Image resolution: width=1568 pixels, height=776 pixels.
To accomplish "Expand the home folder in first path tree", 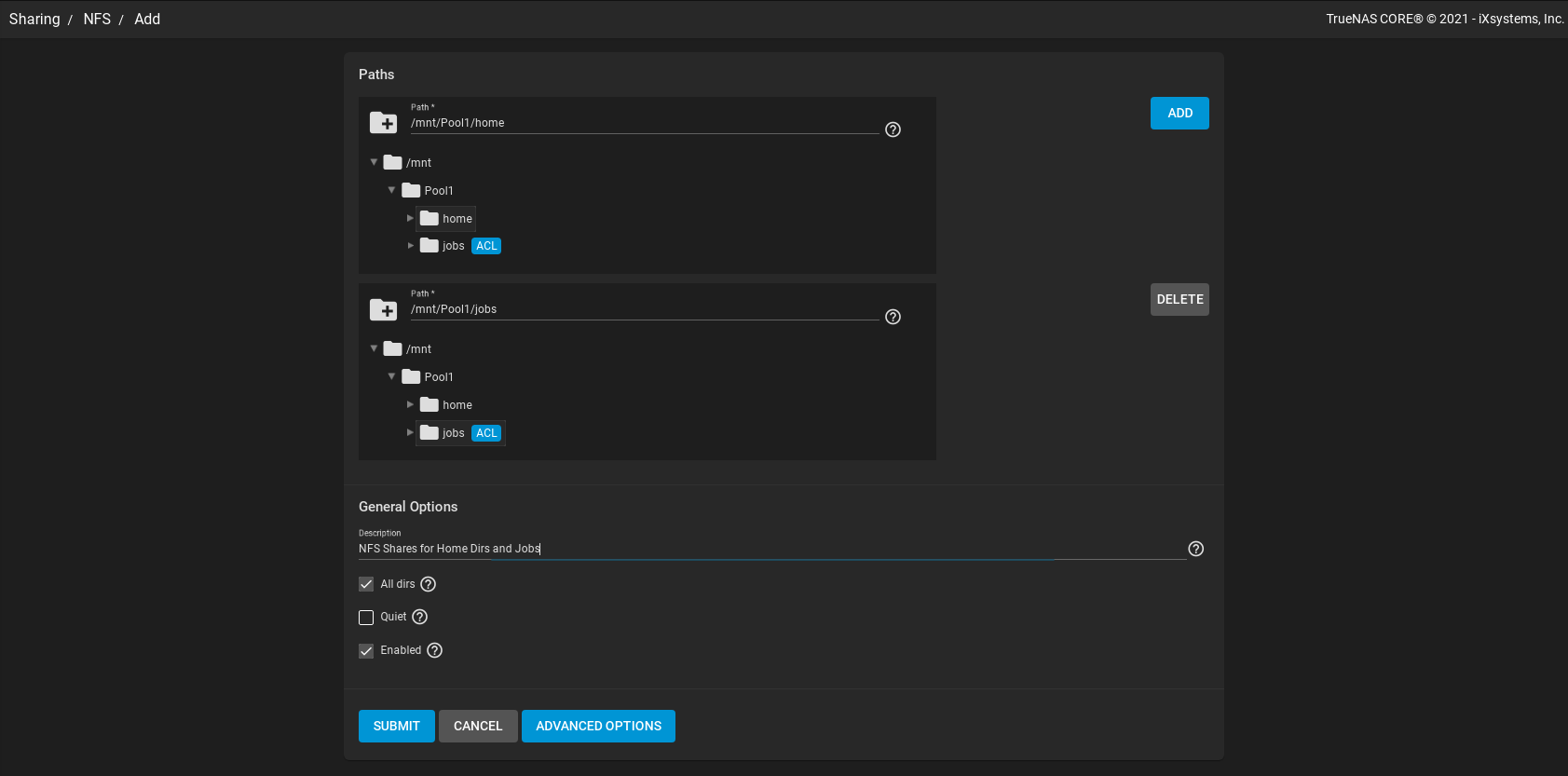I will pyautogui.click(x=410, y=218).
